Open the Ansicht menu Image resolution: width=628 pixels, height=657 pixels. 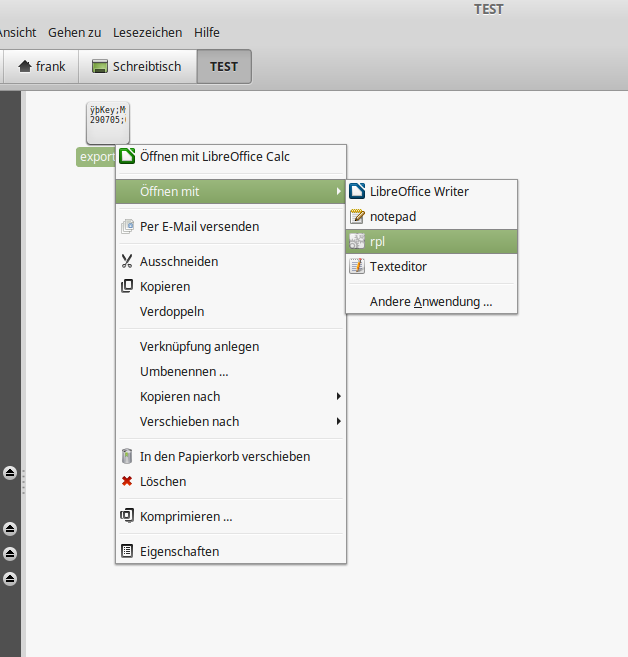tap(18, 33)
